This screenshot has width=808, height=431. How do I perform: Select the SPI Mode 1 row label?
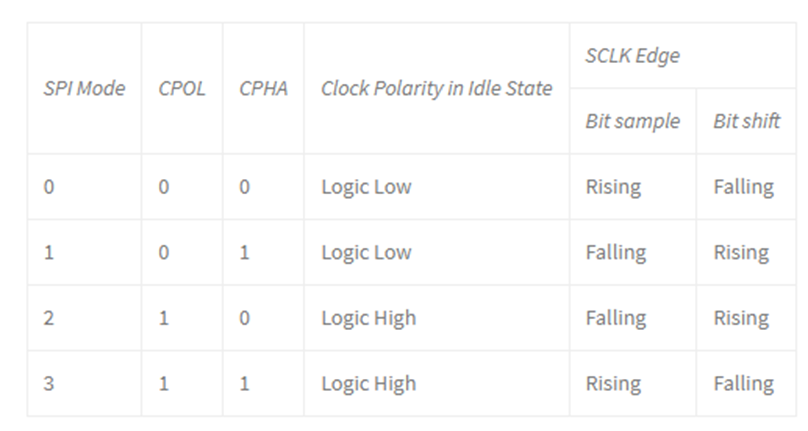click(x=49, y=252)
